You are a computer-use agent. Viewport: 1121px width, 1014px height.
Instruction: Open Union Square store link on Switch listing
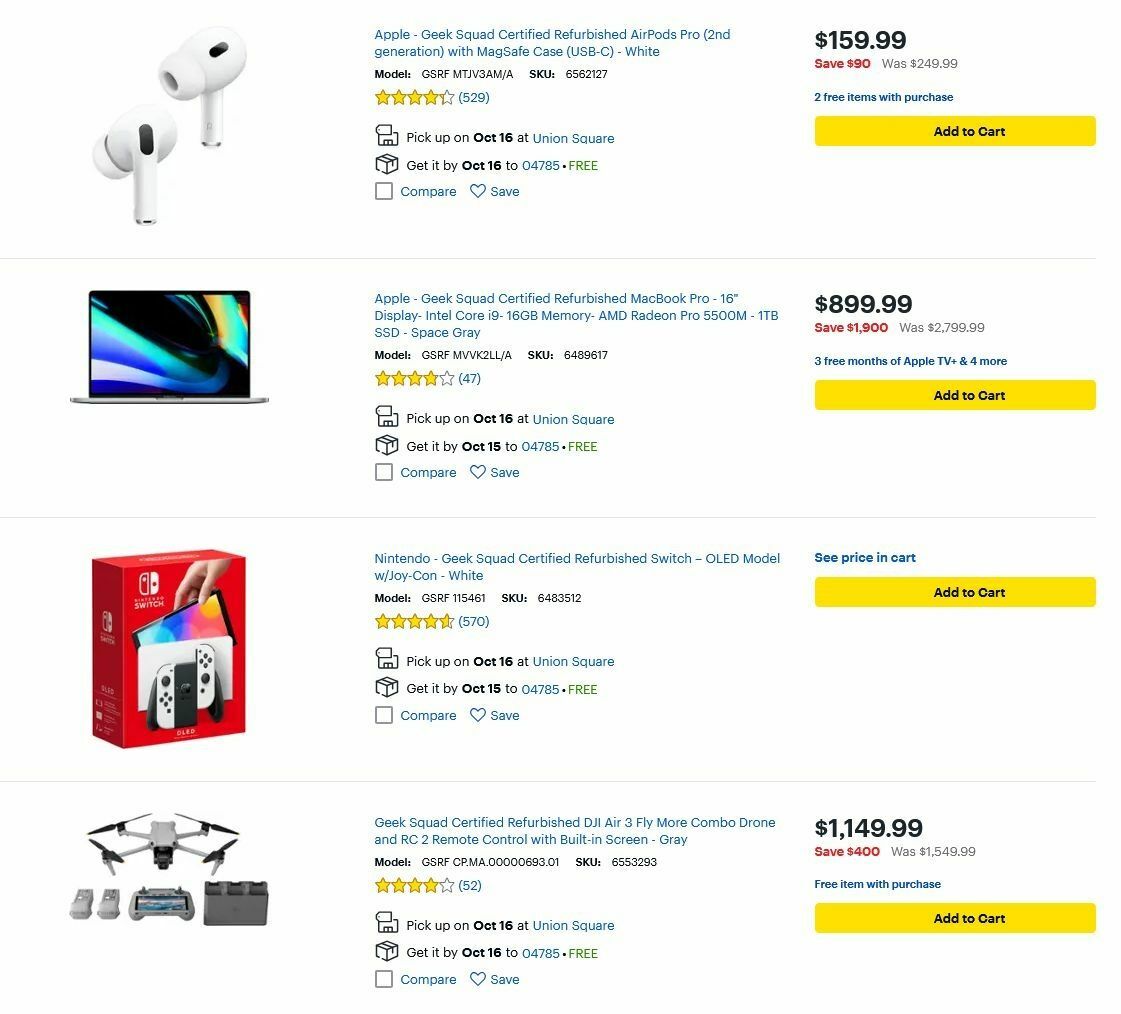[x=574, y=661]
